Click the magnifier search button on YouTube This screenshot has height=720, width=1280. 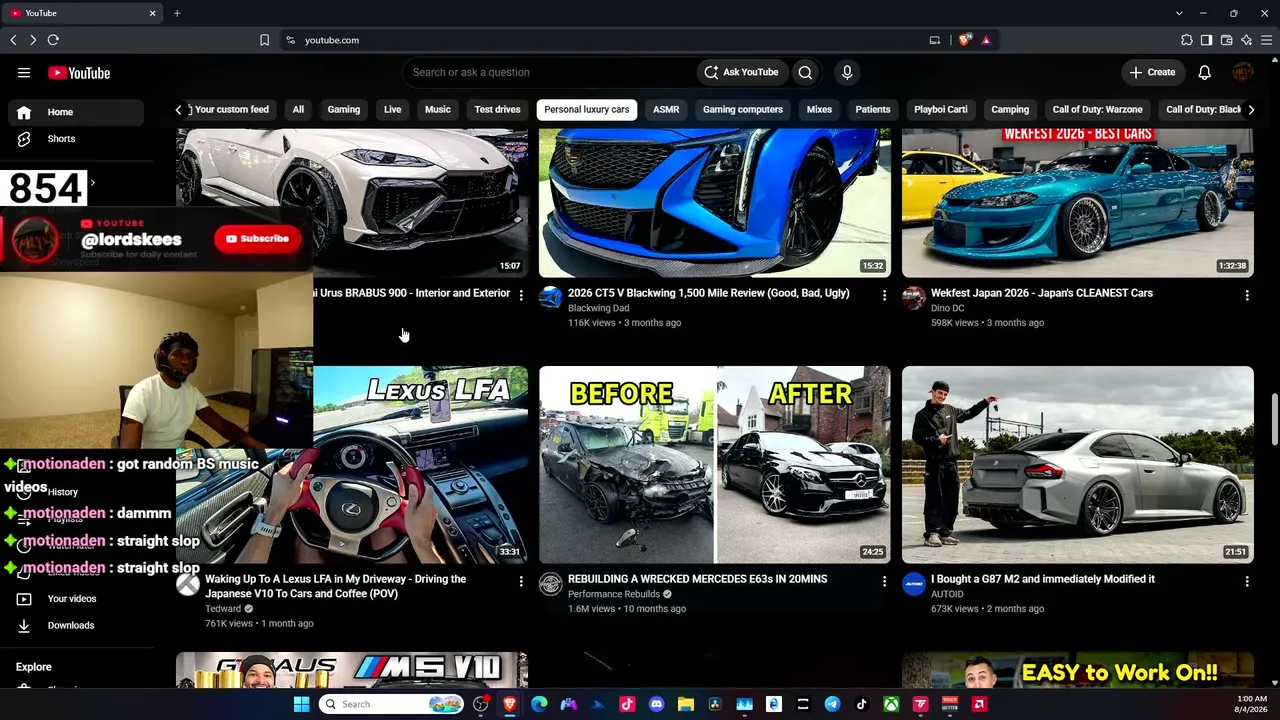click(x=805, y=72)
